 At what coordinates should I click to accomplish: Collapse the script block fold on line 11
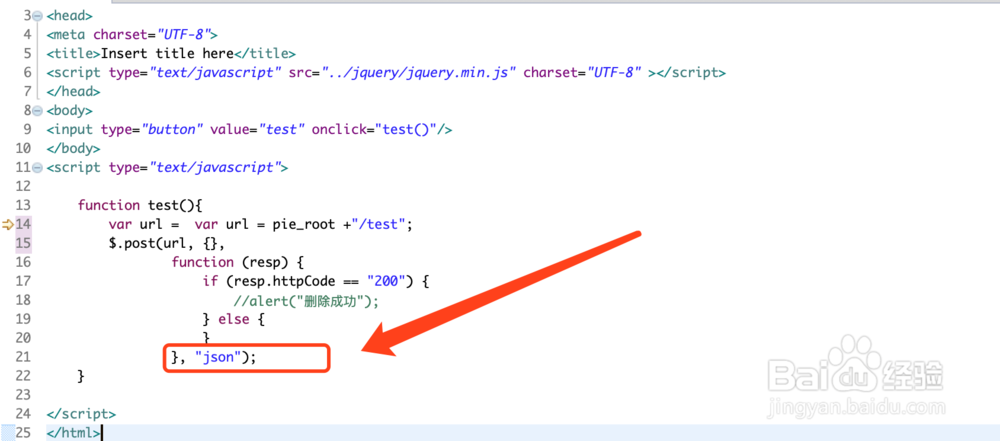[37, 168]
